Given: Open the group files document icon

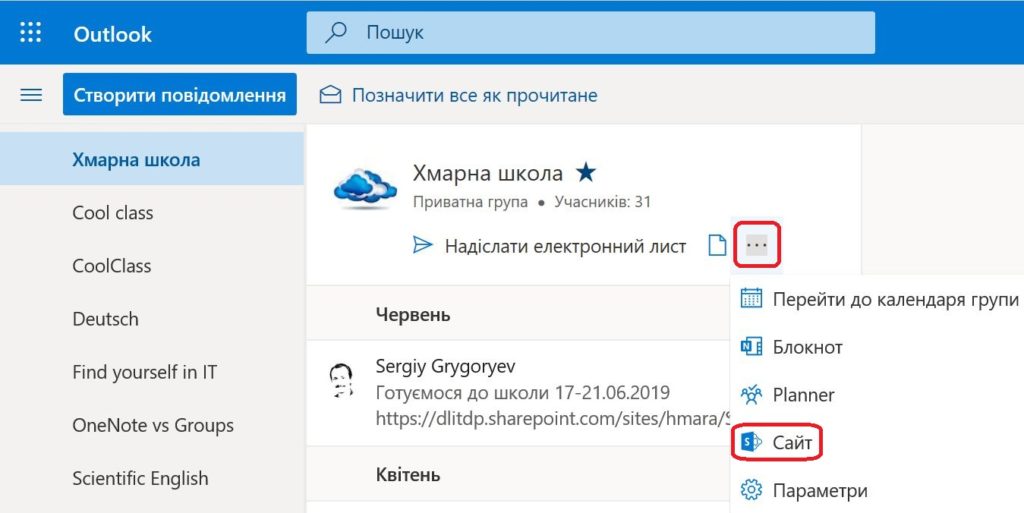Looking at the screenshot, I should (x=718, y=245).
